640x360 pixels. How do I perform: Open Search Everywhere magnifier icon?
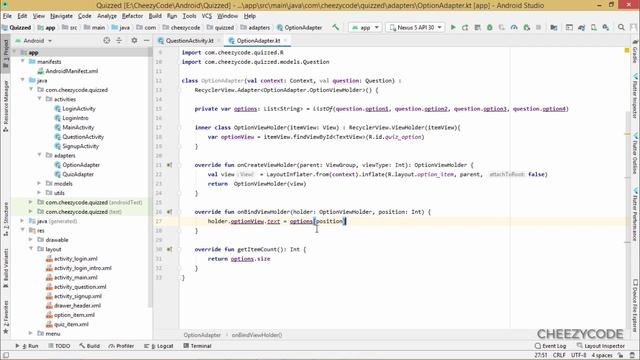[621, 27]
